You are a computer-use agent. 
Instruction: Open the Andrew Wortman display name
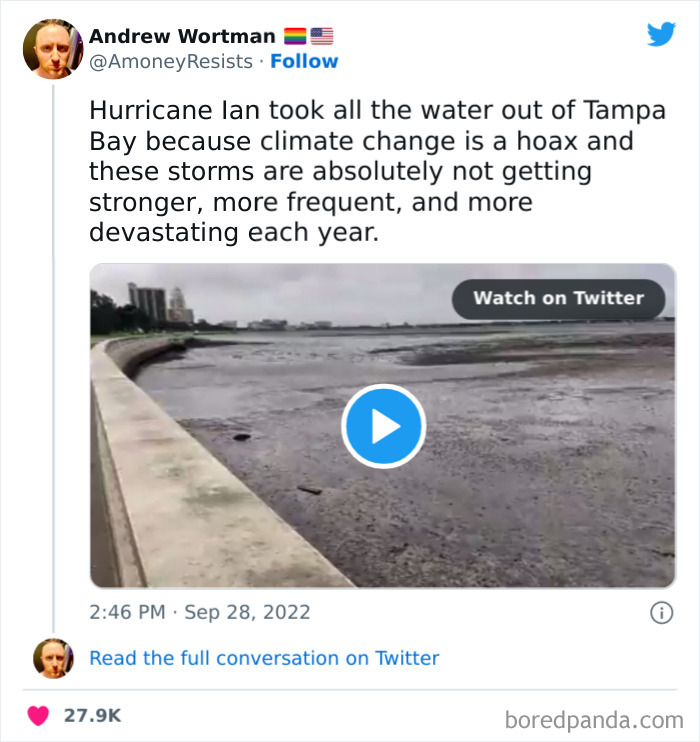(x=182, y=36)
